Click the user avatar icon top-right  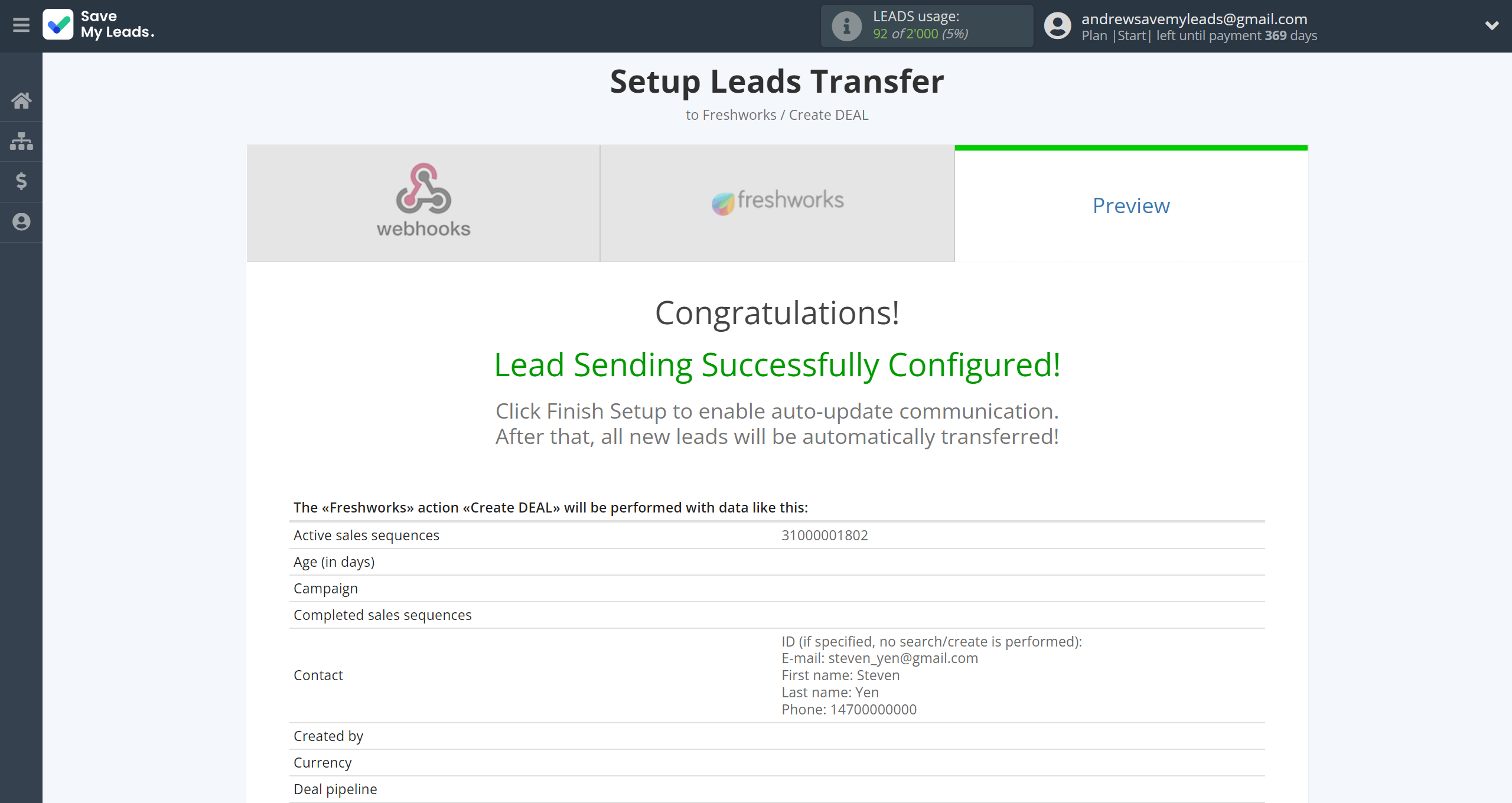(x=1058, y=25)
